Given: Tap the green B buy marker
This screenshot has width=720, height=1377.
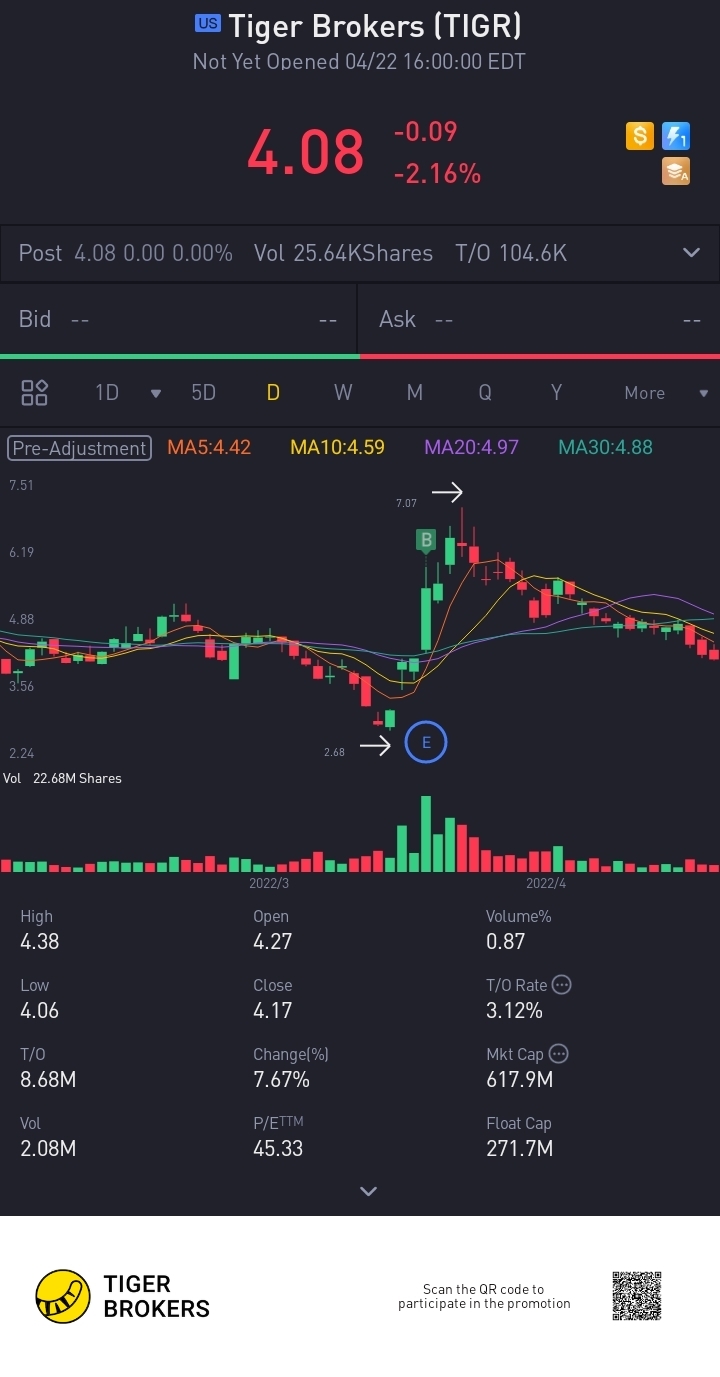Looking at the screenshot, I should [x=426, y=541].
